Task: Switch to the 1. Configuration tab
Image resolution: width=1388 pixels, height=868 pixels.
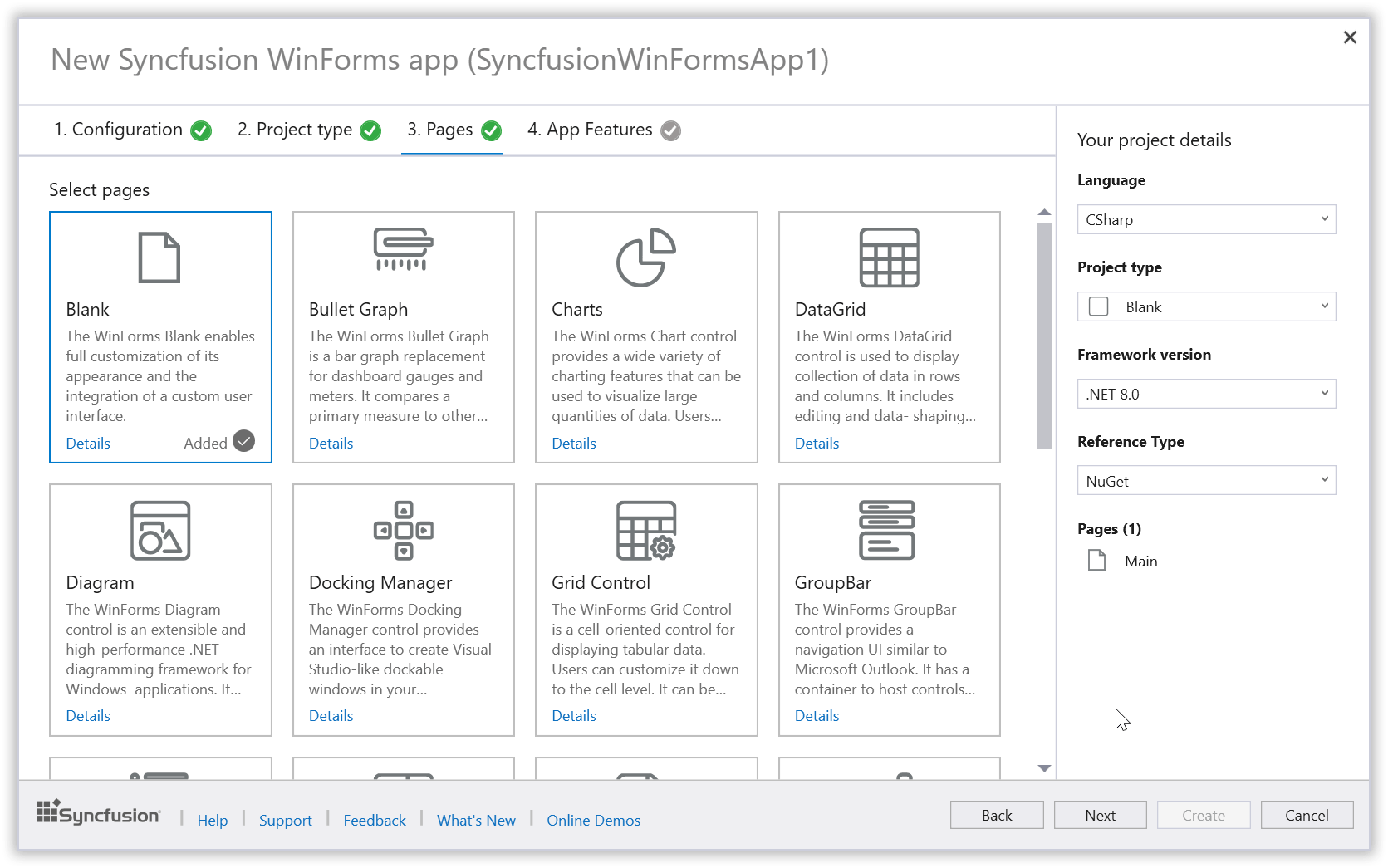Action: 132,130
